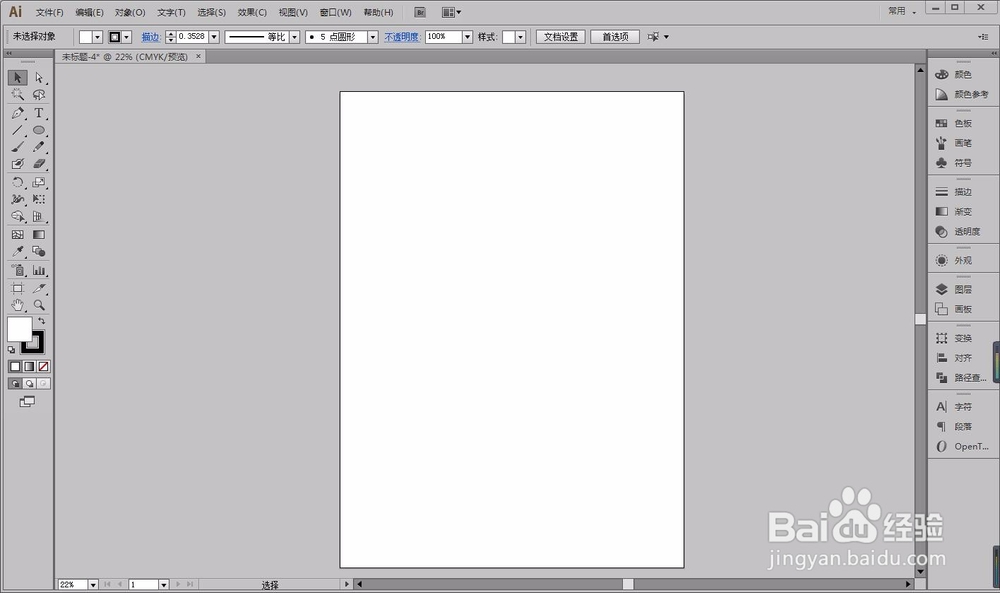This screenshot has height=593, width=1000.
Task: Change the screen mode
Action: (27, 402)
